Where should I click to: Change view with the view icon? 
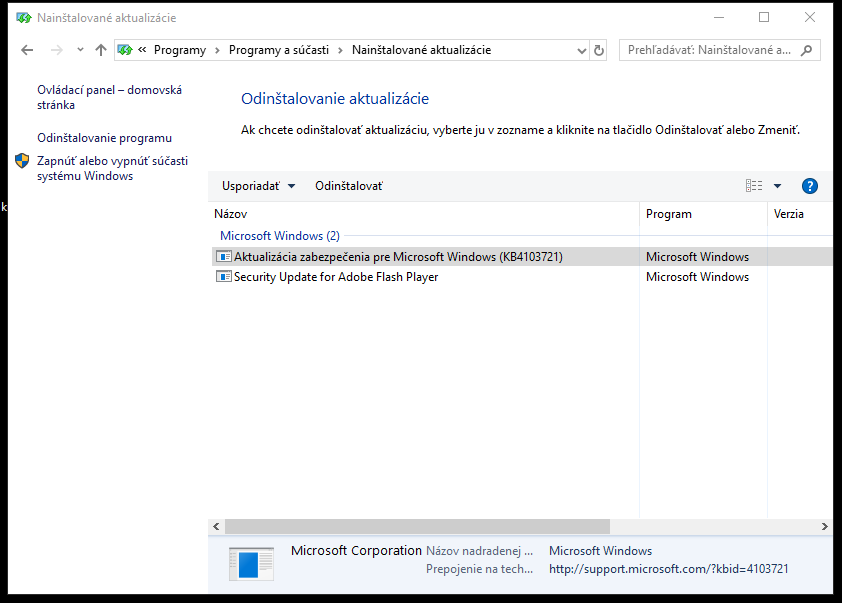click(754, 186)
